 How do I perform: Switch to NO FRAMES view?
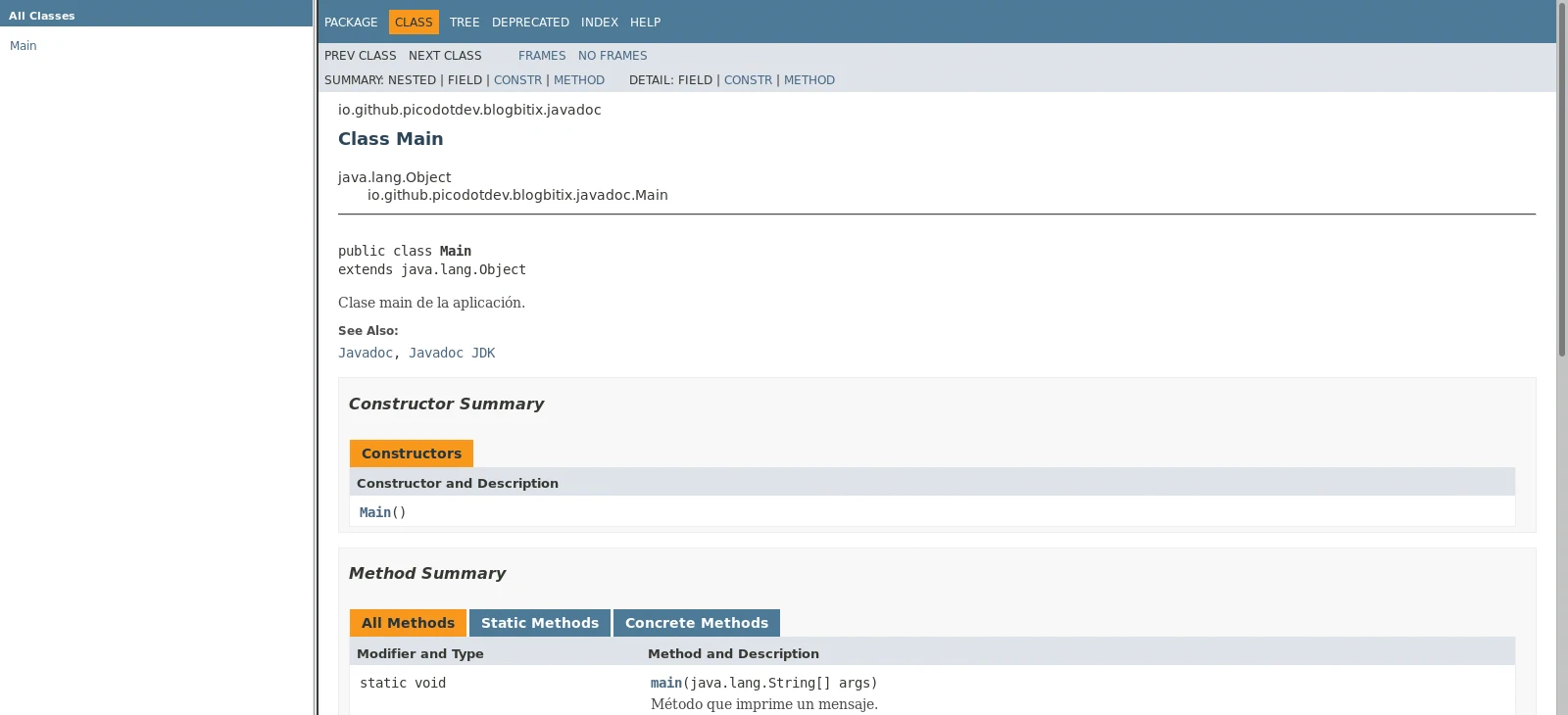tap(612, 56)
